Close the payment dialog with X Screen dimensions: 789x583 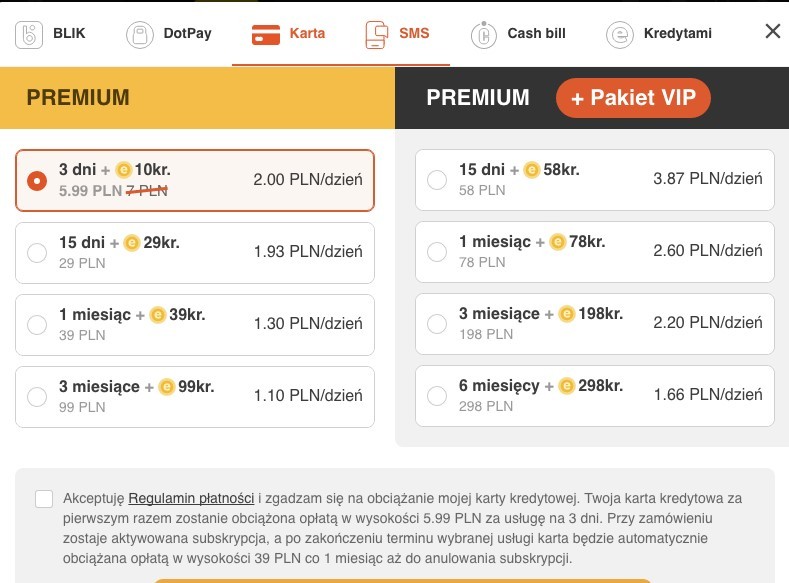point(773,31)
